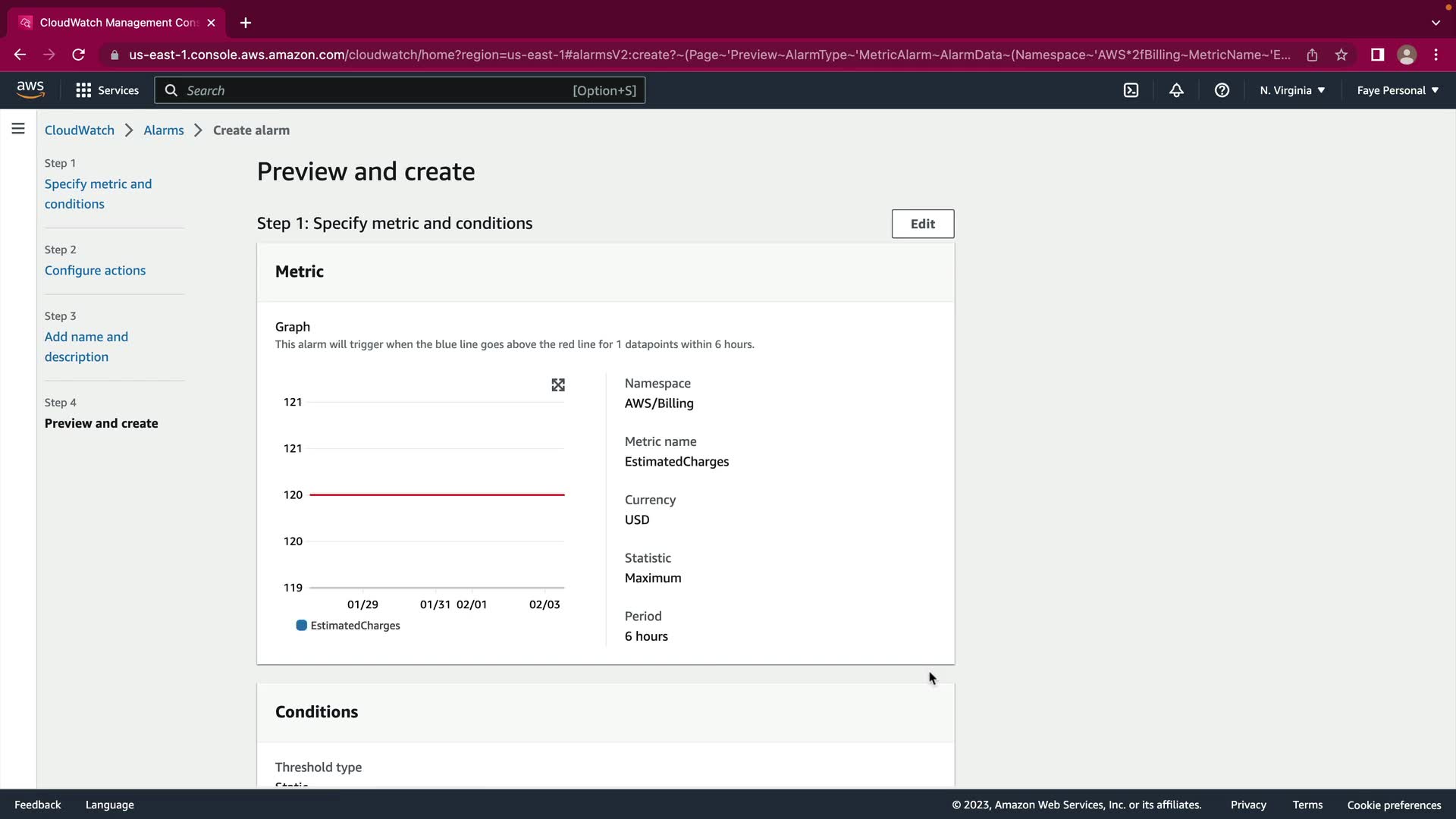
Task: Bookmark this page with star icon
Action: (1341, 55)
